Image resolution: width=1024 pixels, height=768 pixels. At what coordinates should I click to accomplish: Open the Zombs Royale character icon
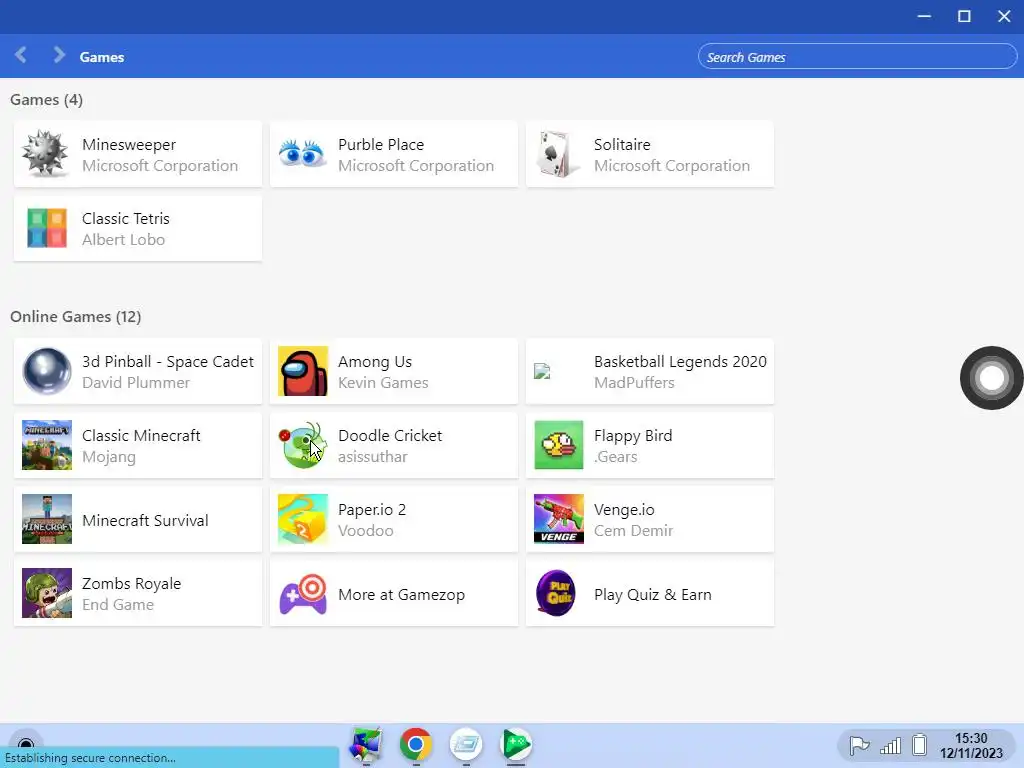(46, 593)
